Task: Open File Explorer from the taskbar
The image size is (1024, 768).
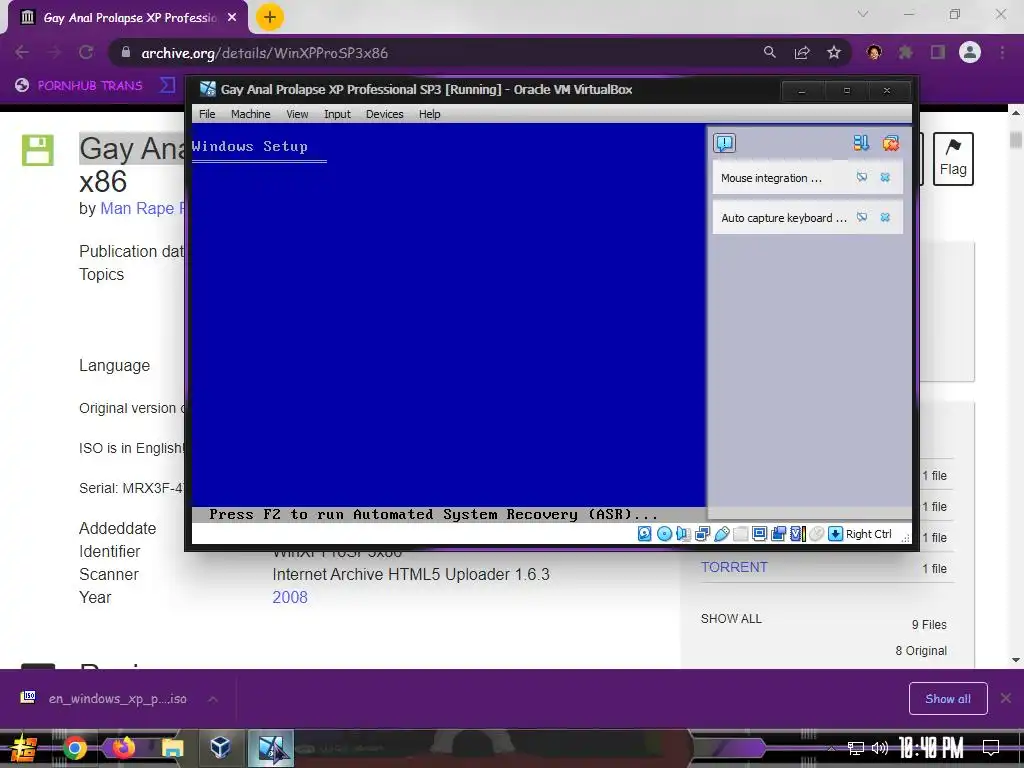Action: coord(172,748)
